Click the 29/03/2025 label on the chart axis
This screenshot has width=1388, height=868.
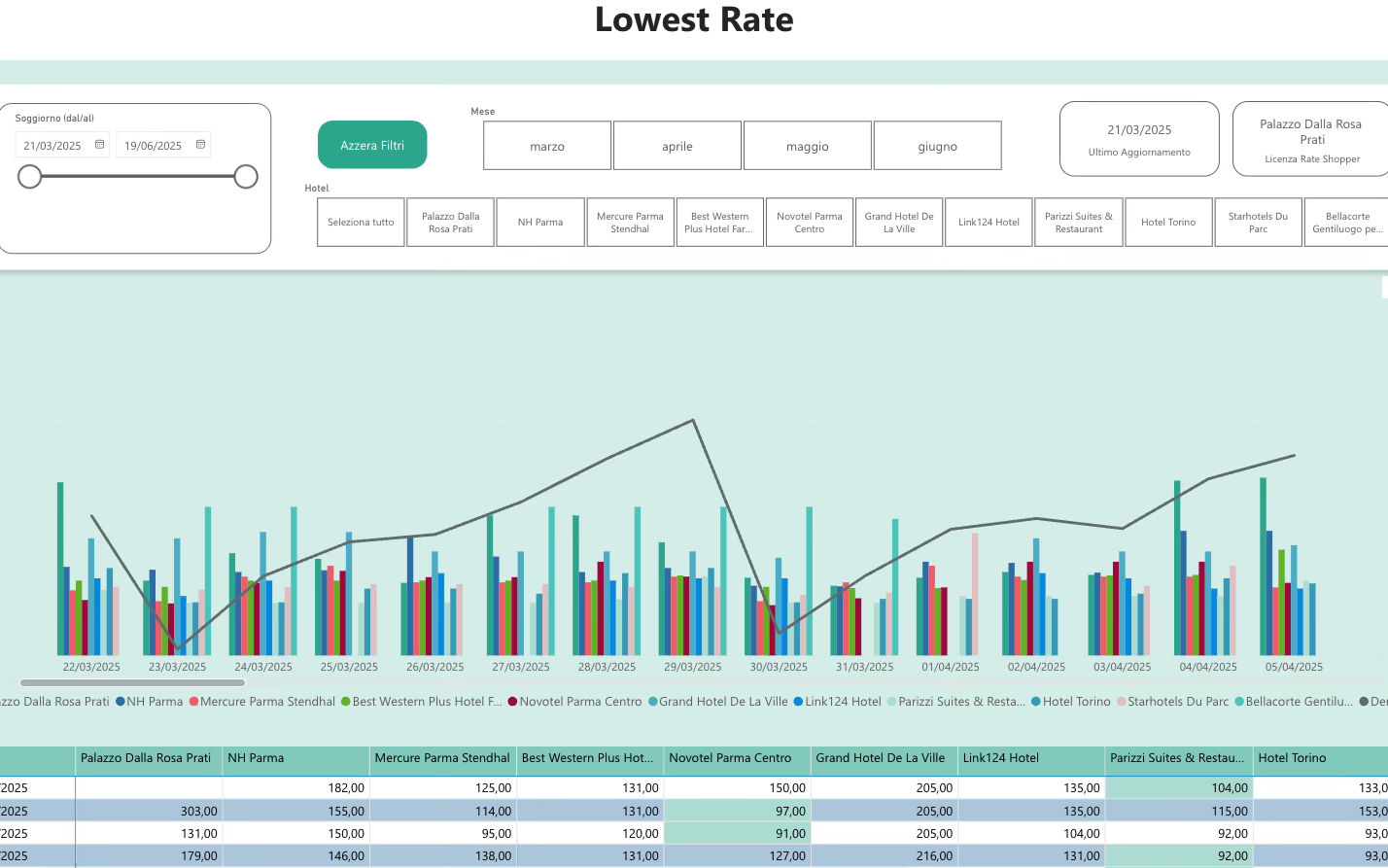click(692, 667)
